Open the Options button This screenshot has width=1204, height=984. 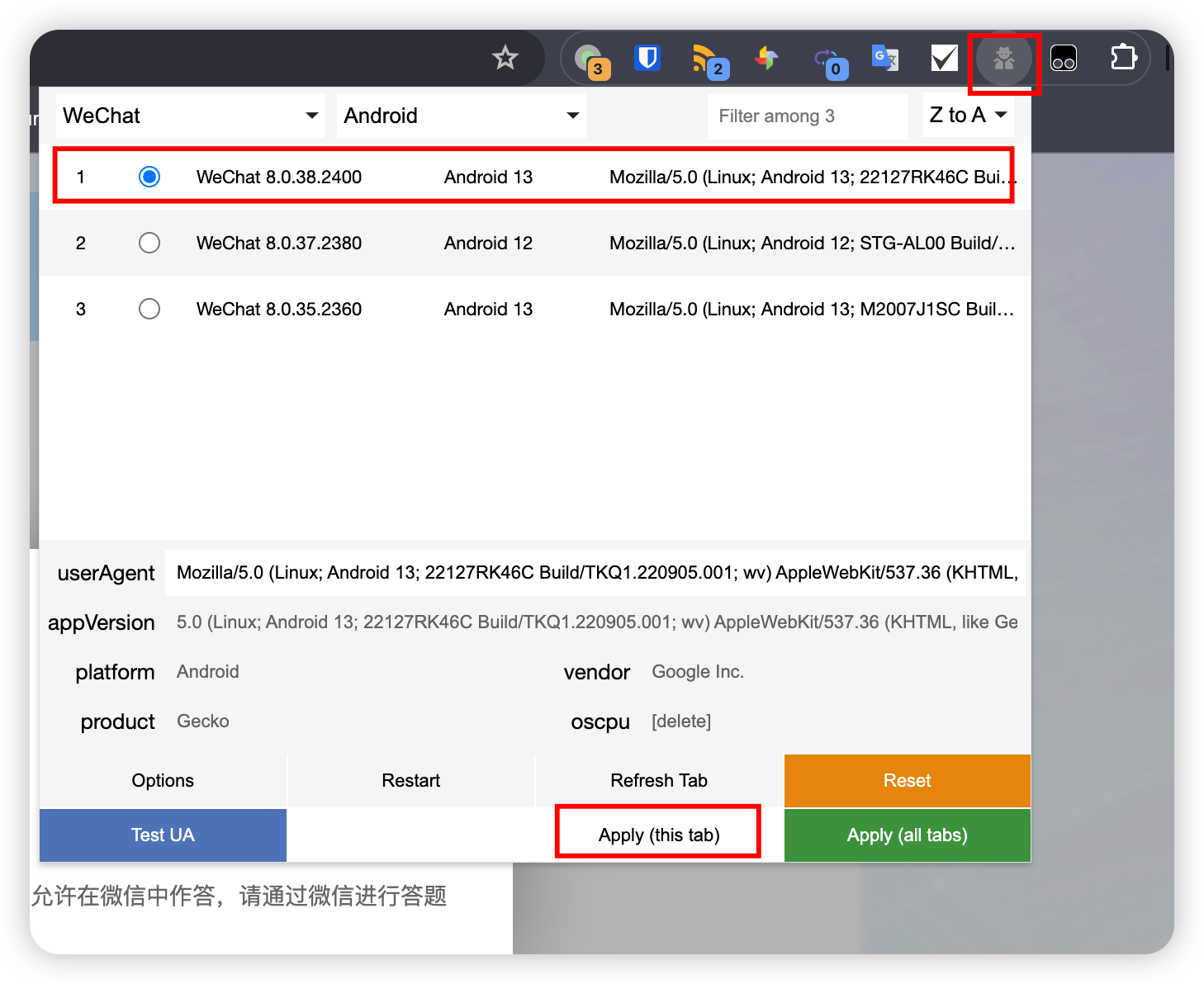[163, 781]
